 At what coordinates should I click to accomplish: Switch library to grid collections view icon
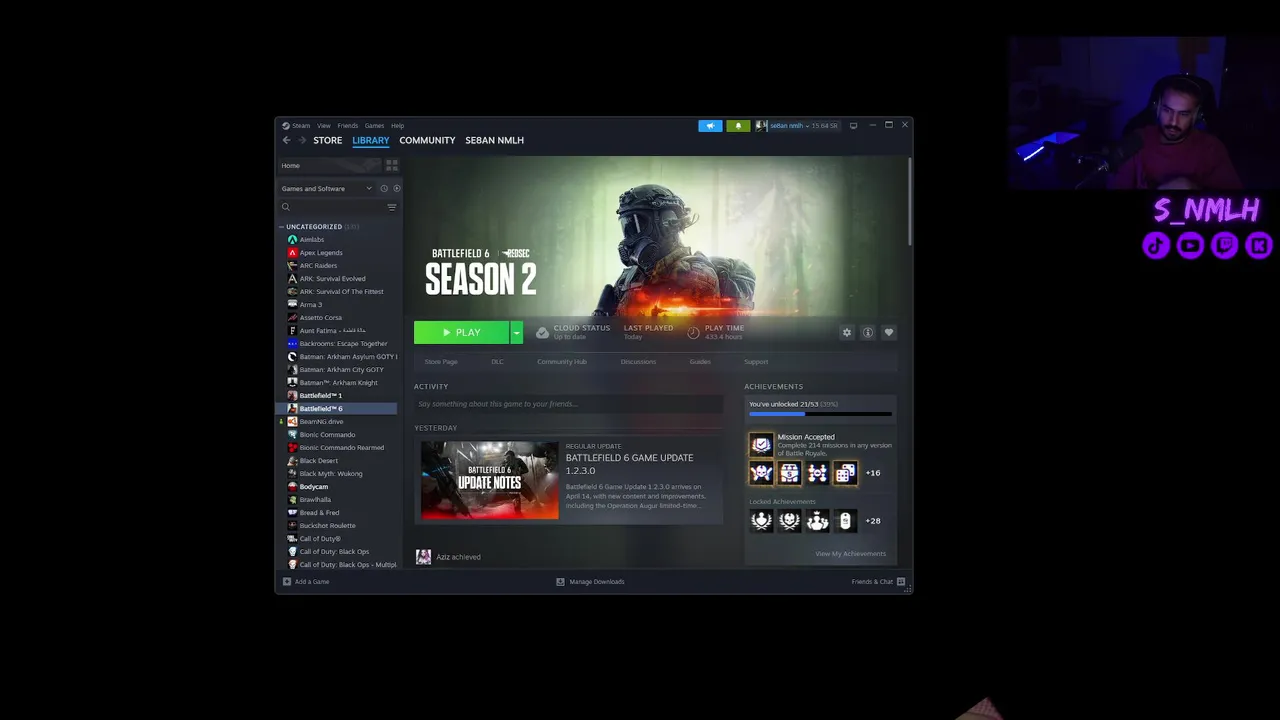(x=392, y=165)
